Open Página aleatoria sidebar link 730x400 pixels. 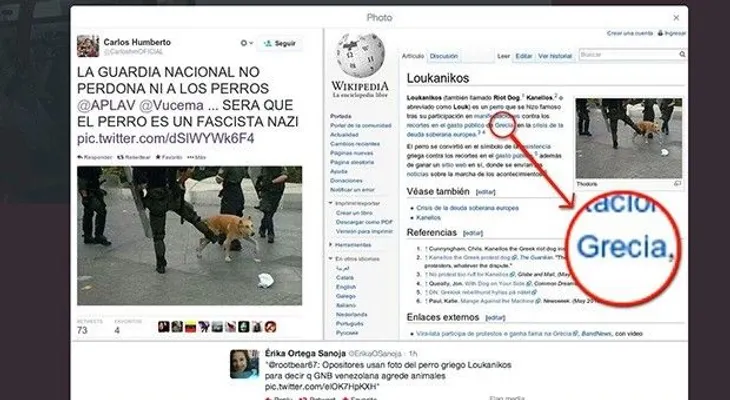pyautogui.click(x=352, y=162)
